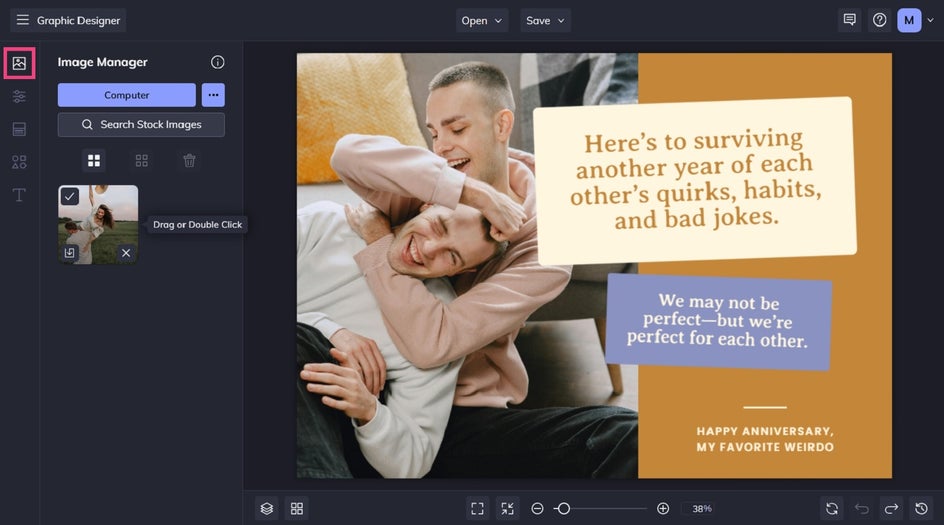Click the more options ellipsis button
This screenshot has width=944, height=525.
(x=213, y=95)
